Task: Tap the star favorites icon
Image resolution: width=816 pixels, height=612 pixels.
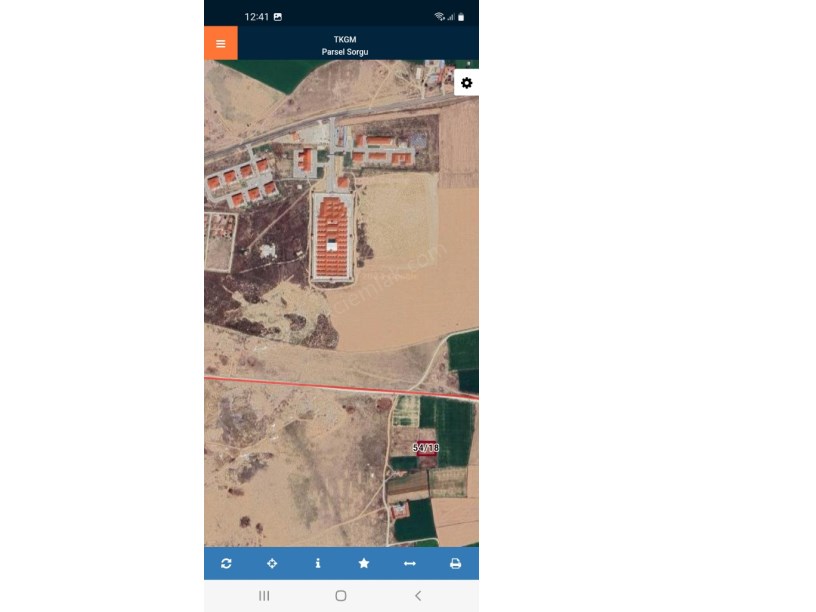Action: (364, 563)
